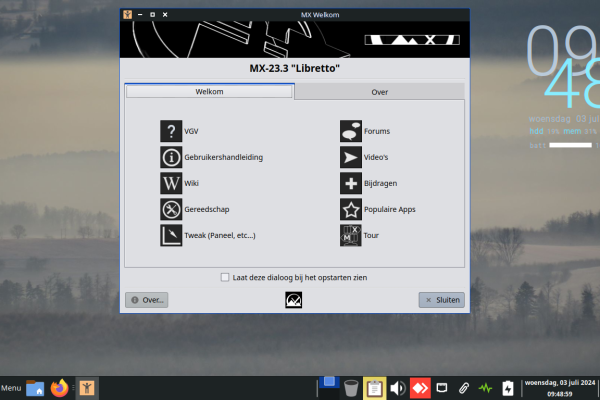Open the Populaire Apps star icon

click(x=350, y=209)
